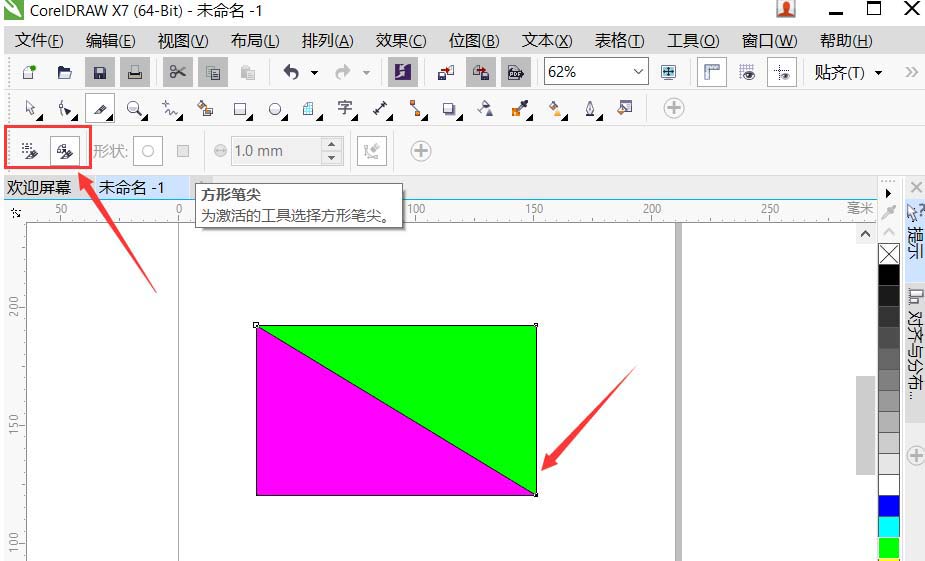The width and height of the screenshot is (925, 561).
Task: Pick the eyedropper above the color palette
Action: (x=888, y=212)
